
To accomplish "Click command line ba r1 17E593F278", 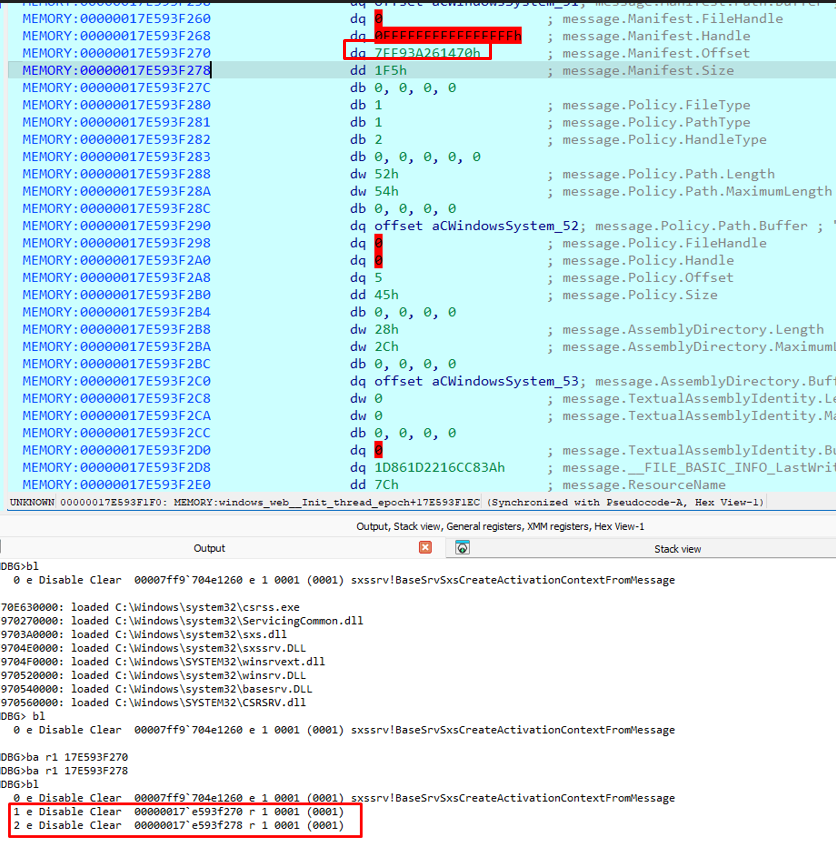I will [x=65, y=770].
